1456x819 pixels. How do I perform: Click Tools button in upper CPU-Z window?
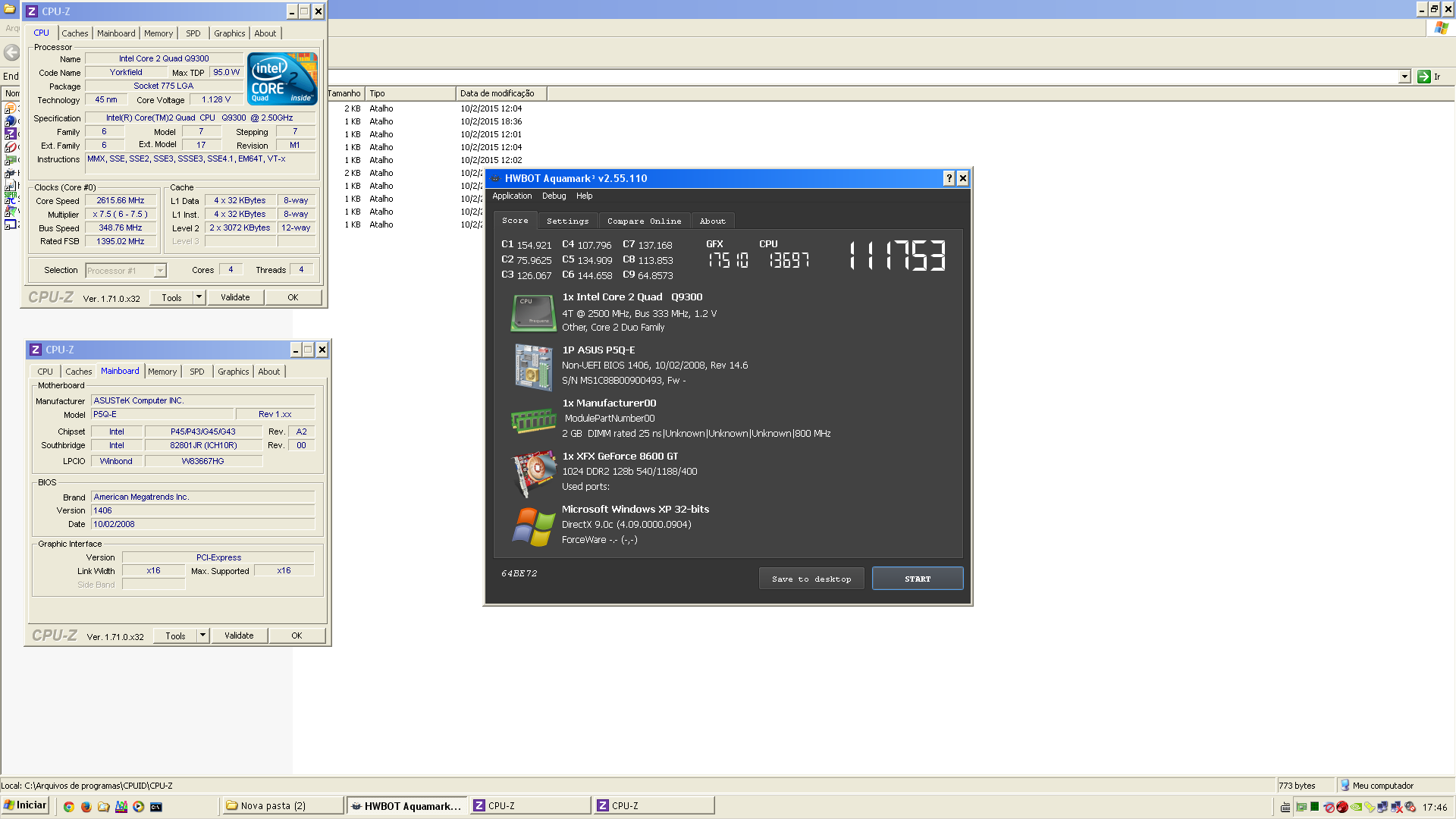coord(171,297)
